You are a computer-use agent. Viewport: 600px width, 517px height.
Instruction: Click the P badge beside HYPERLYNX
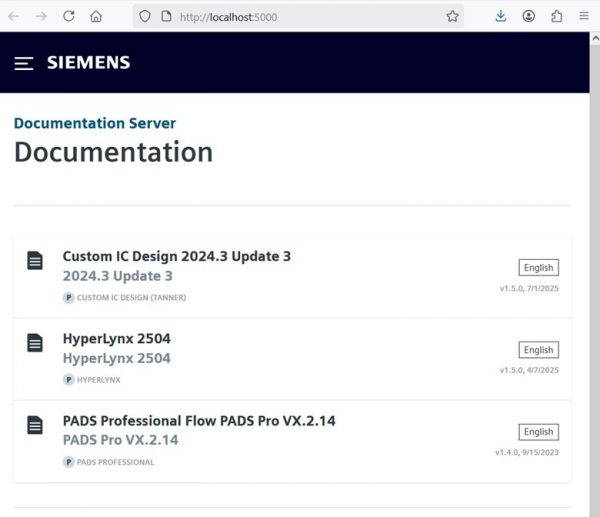68,380
